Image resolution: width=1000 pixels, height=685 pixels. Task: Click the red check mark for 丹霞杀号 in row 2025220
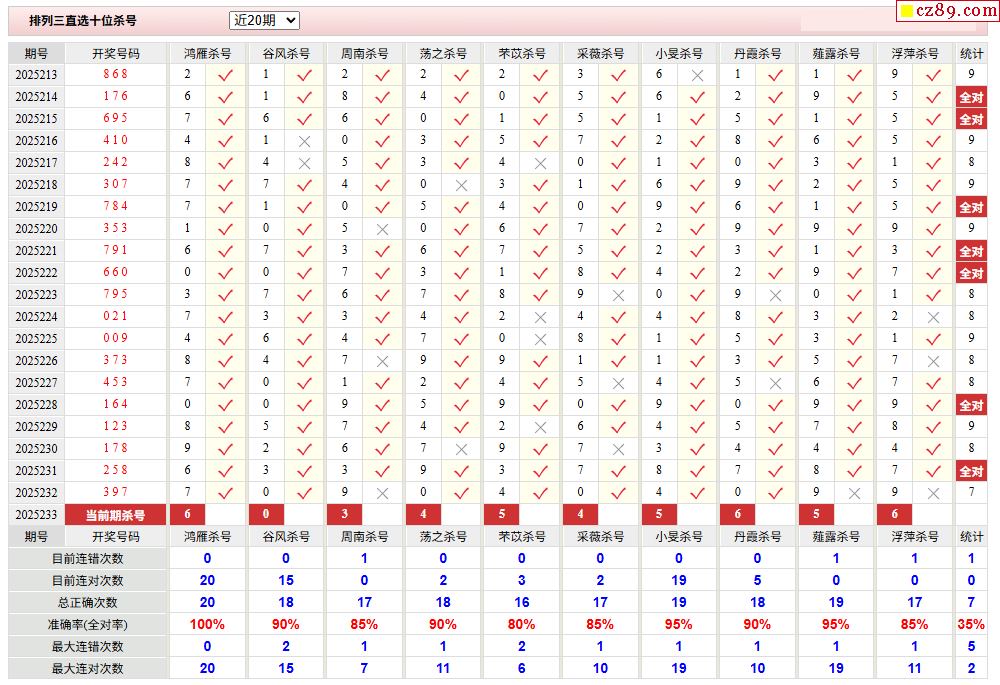[x=775, y=229]
